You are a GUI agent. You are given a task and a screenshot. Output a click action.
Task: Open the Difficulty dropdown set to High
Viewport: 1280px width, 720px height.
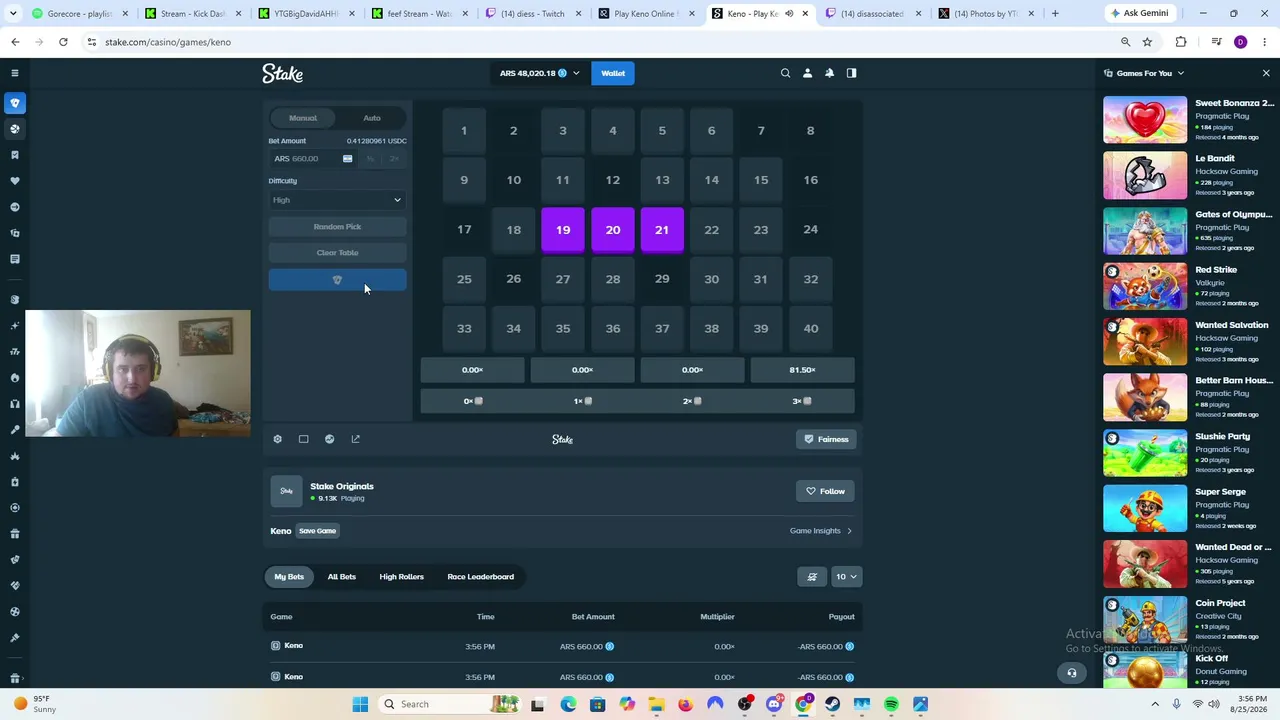tap(337, 200)
